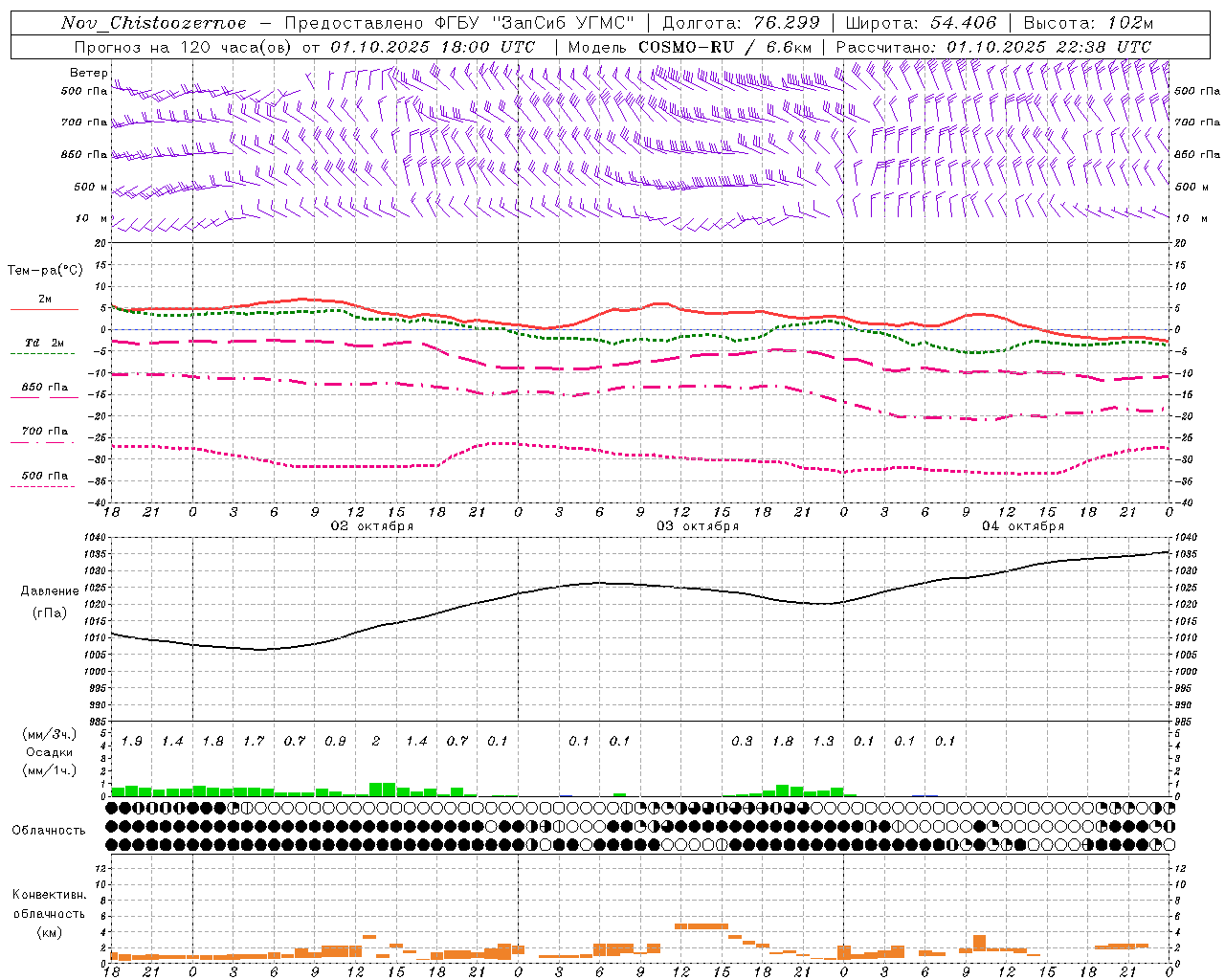The height and width of the screenshot is (980, 1225).
Task: Click the Td 2м dew point legend entry
Action: (x=44, y=345)
